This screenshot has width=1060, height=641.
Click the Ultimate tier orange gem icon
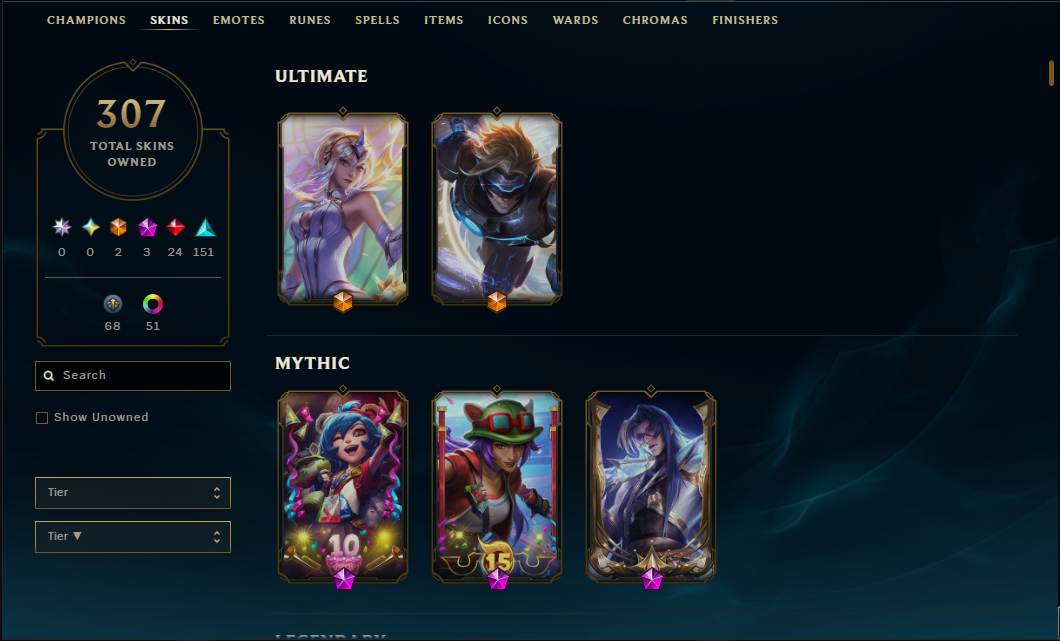[x=118, y=227]
